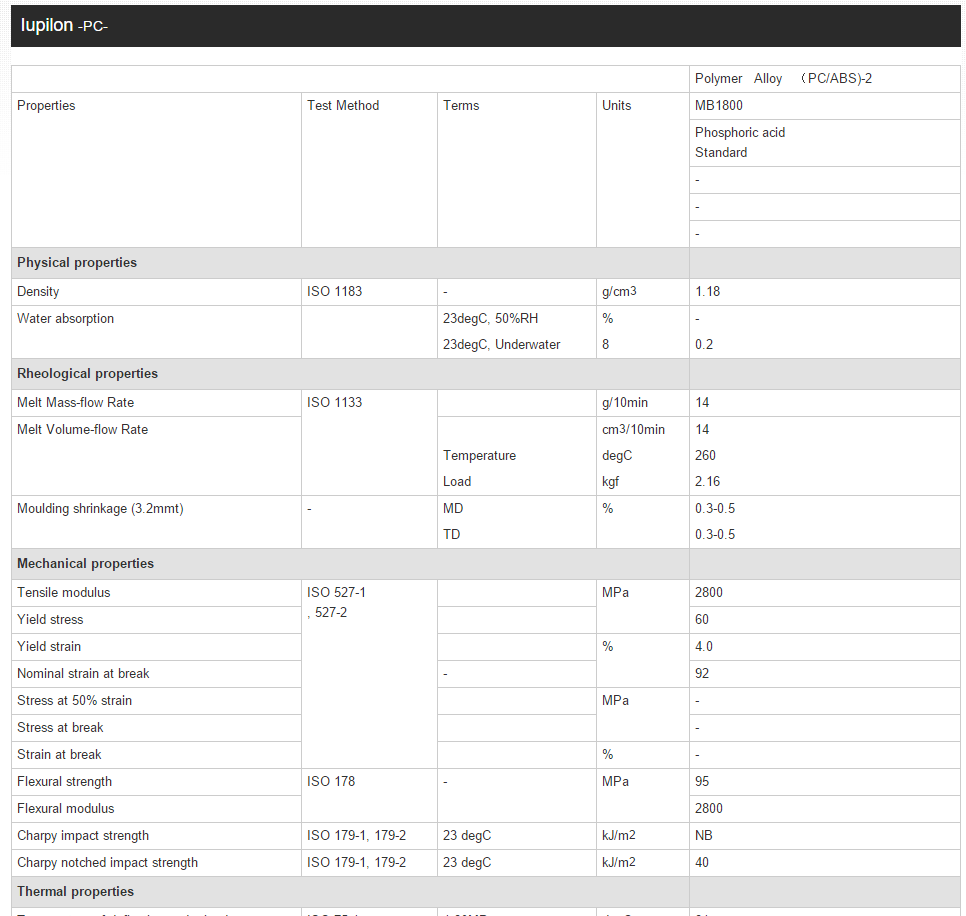Select the ISO 1183 test method cell
966x916 pixels.
(369, 292)
